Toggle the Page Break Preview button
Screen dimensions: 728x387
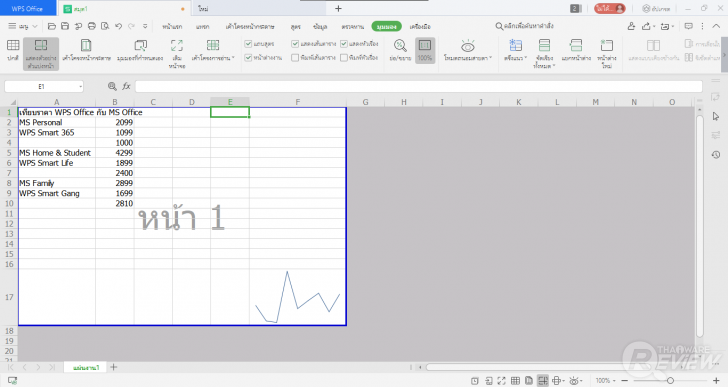41,54
